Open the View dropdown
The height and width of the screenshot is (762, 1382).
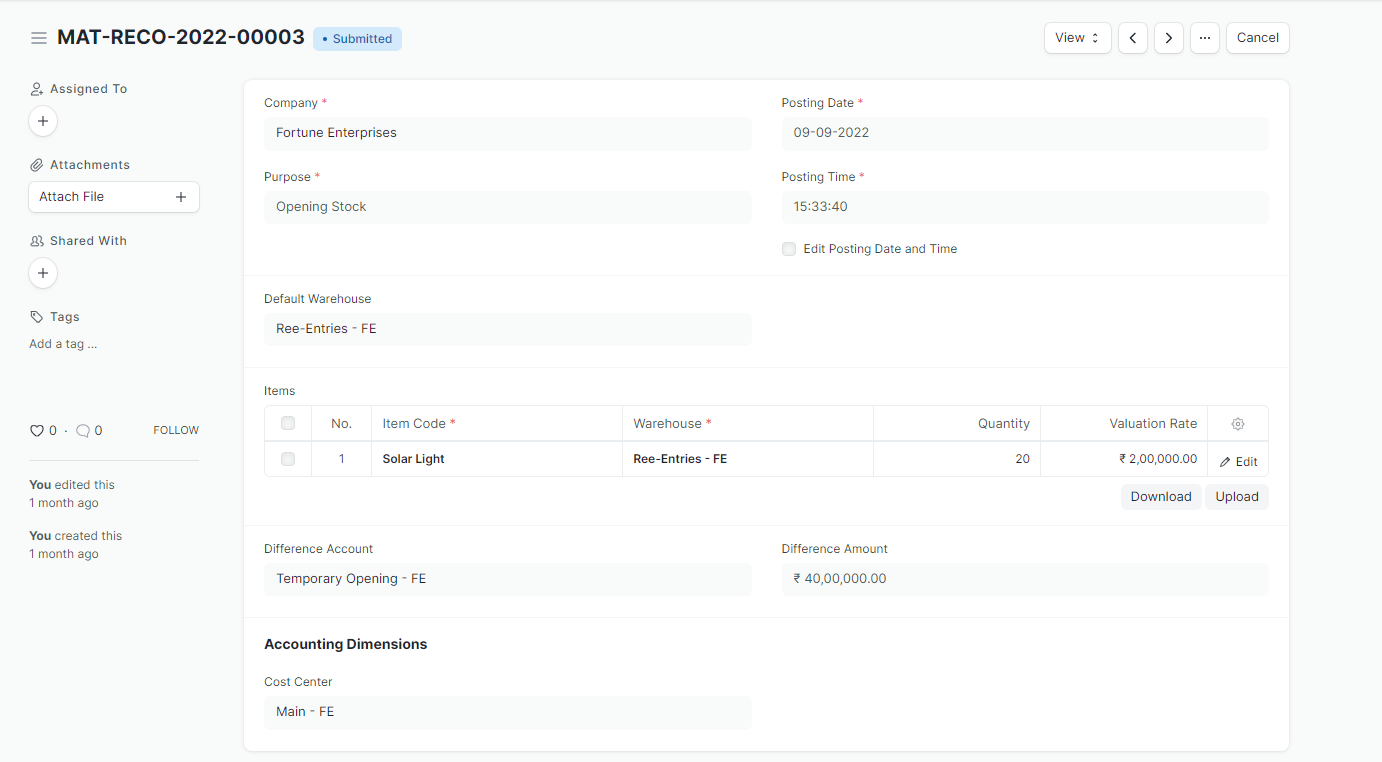[x=1077, y=38]
